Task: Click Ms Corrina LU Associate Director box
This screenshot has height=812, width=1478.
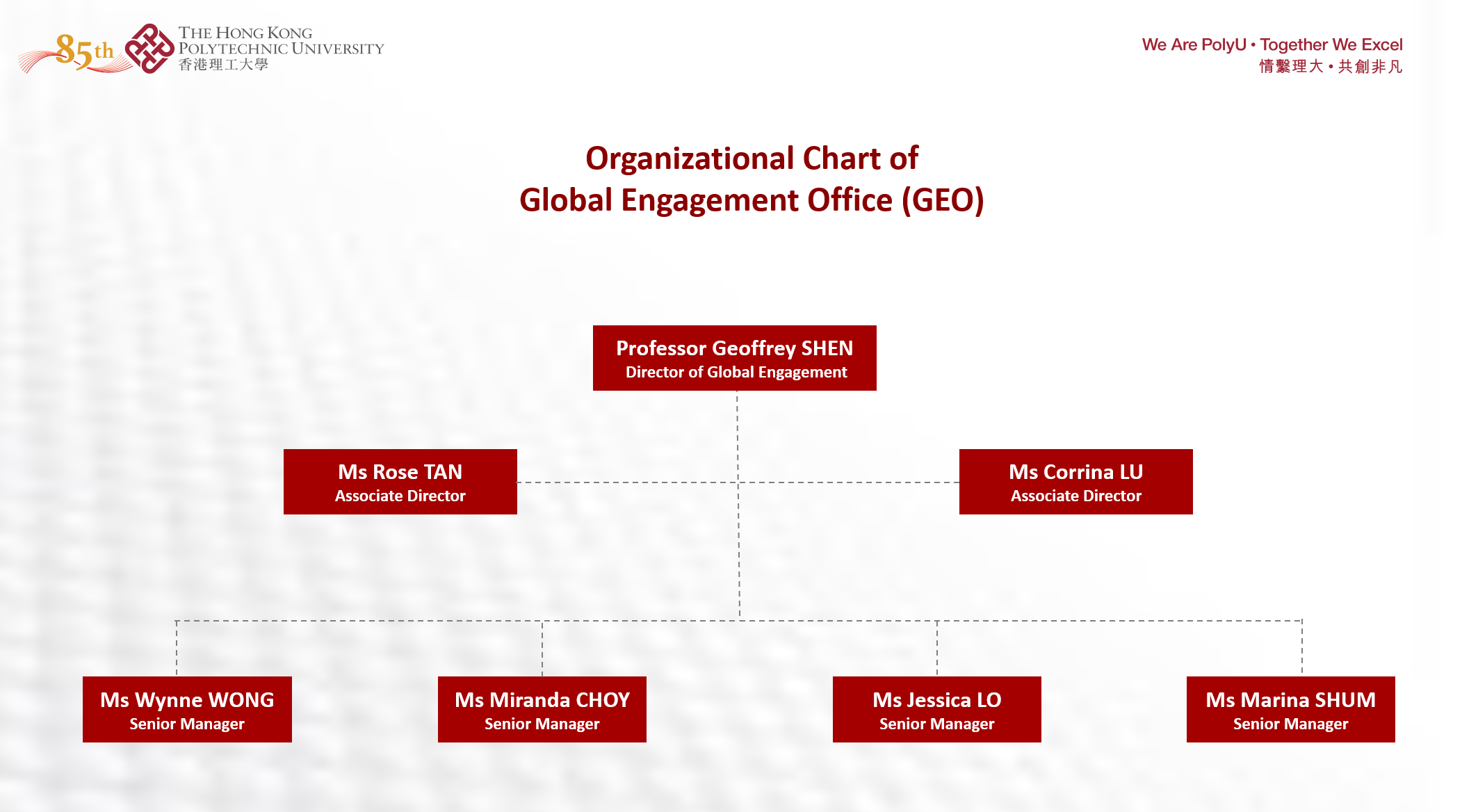Action: (1076, 482)
